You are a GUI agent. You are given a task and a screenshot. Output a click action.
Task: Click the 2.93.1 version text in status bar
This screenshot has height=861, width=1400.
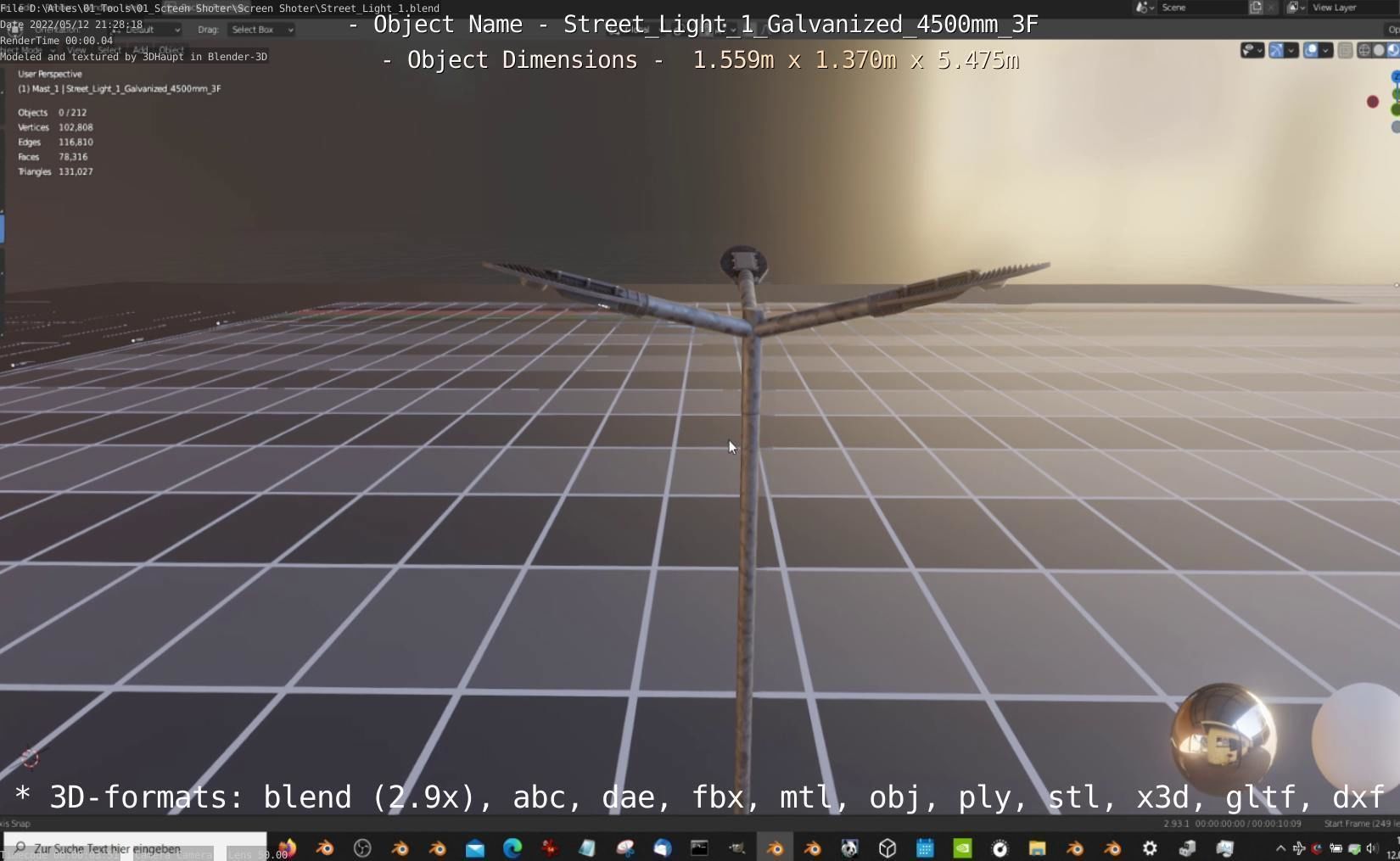pos(1176,824)
